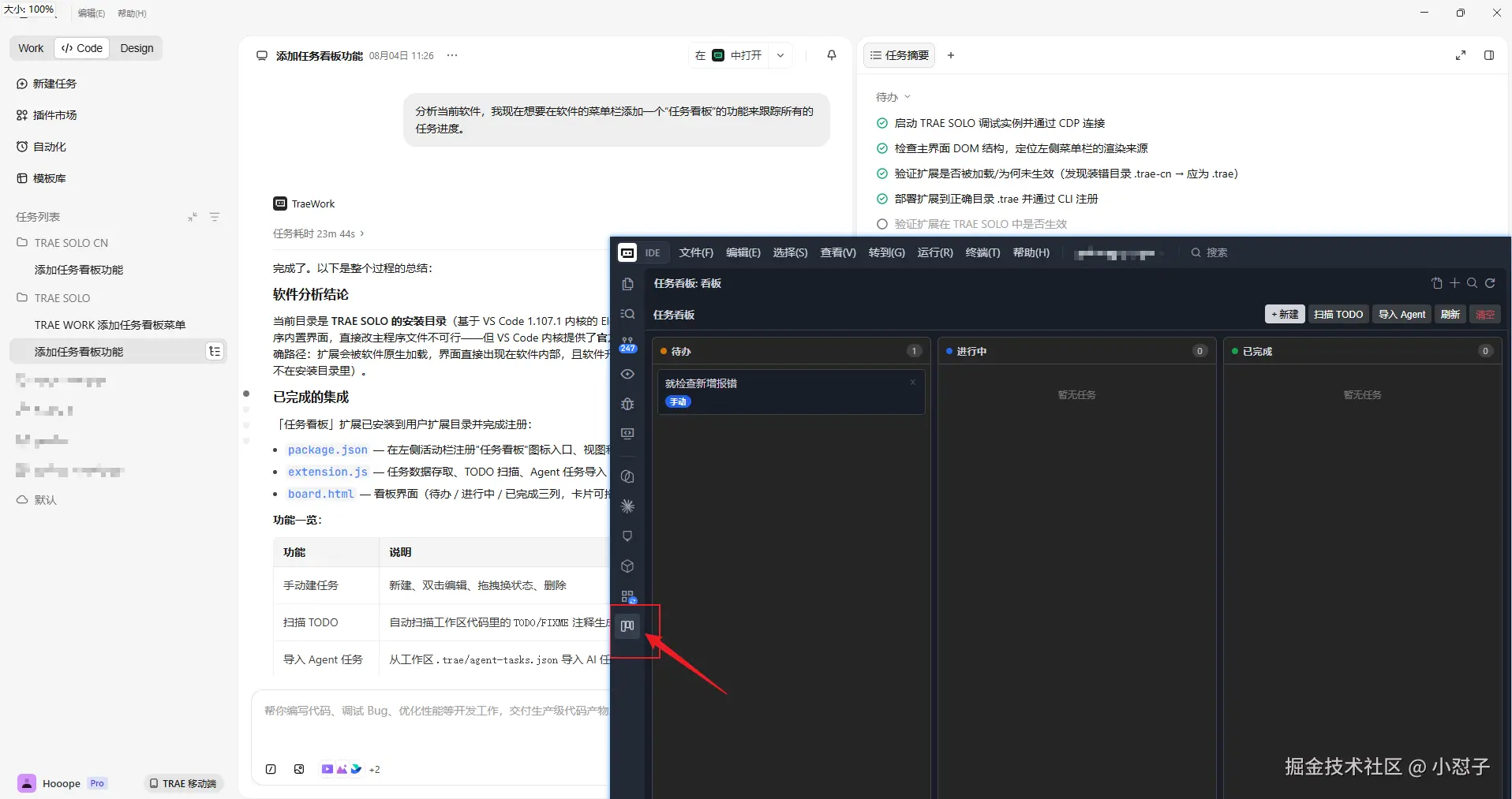Screen dimensions: 1512x799
Task: Click the magnifier icon in task board header
Action: point(1472,283)
